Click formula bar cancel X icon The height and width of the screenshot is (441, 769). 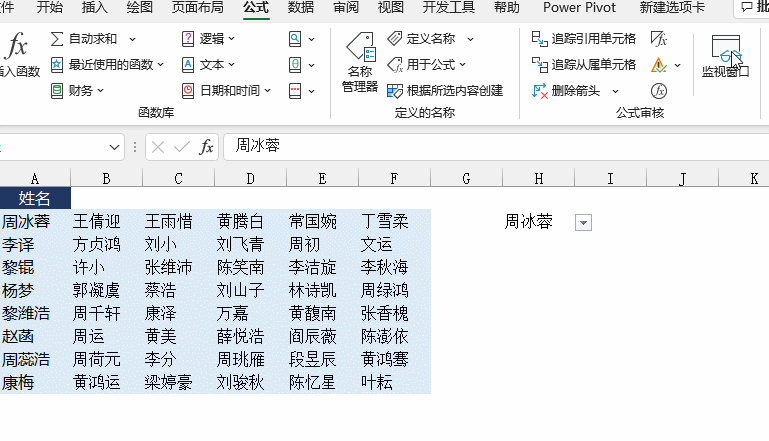158,147
